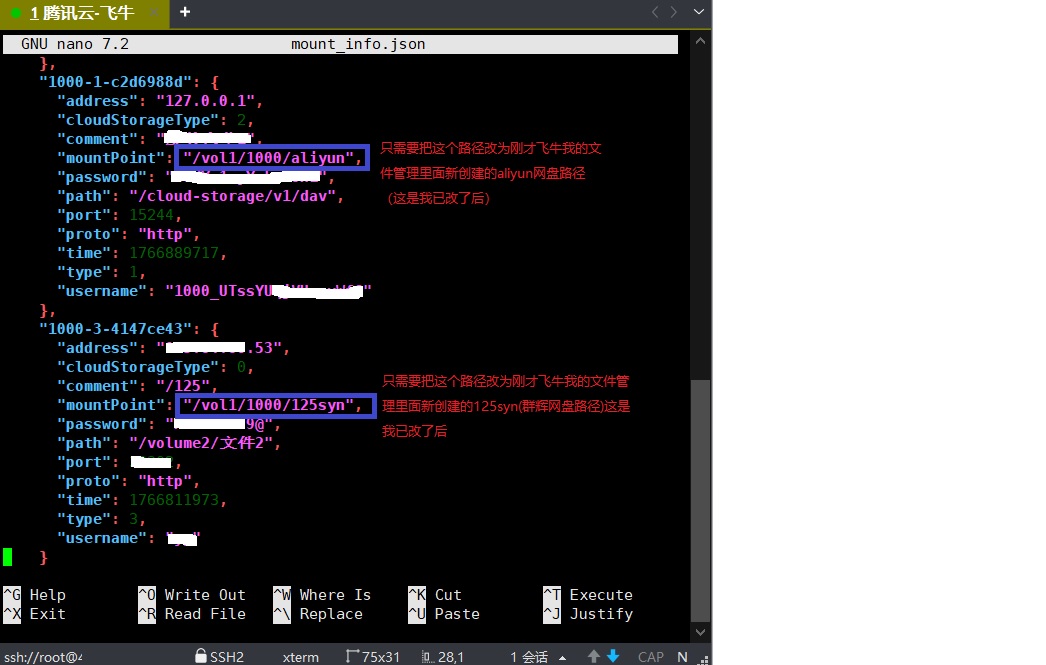Screen dimensions: 1046x665
Task: Click the "1000_UTssYU" username value
Action: (x=268, y=291)
